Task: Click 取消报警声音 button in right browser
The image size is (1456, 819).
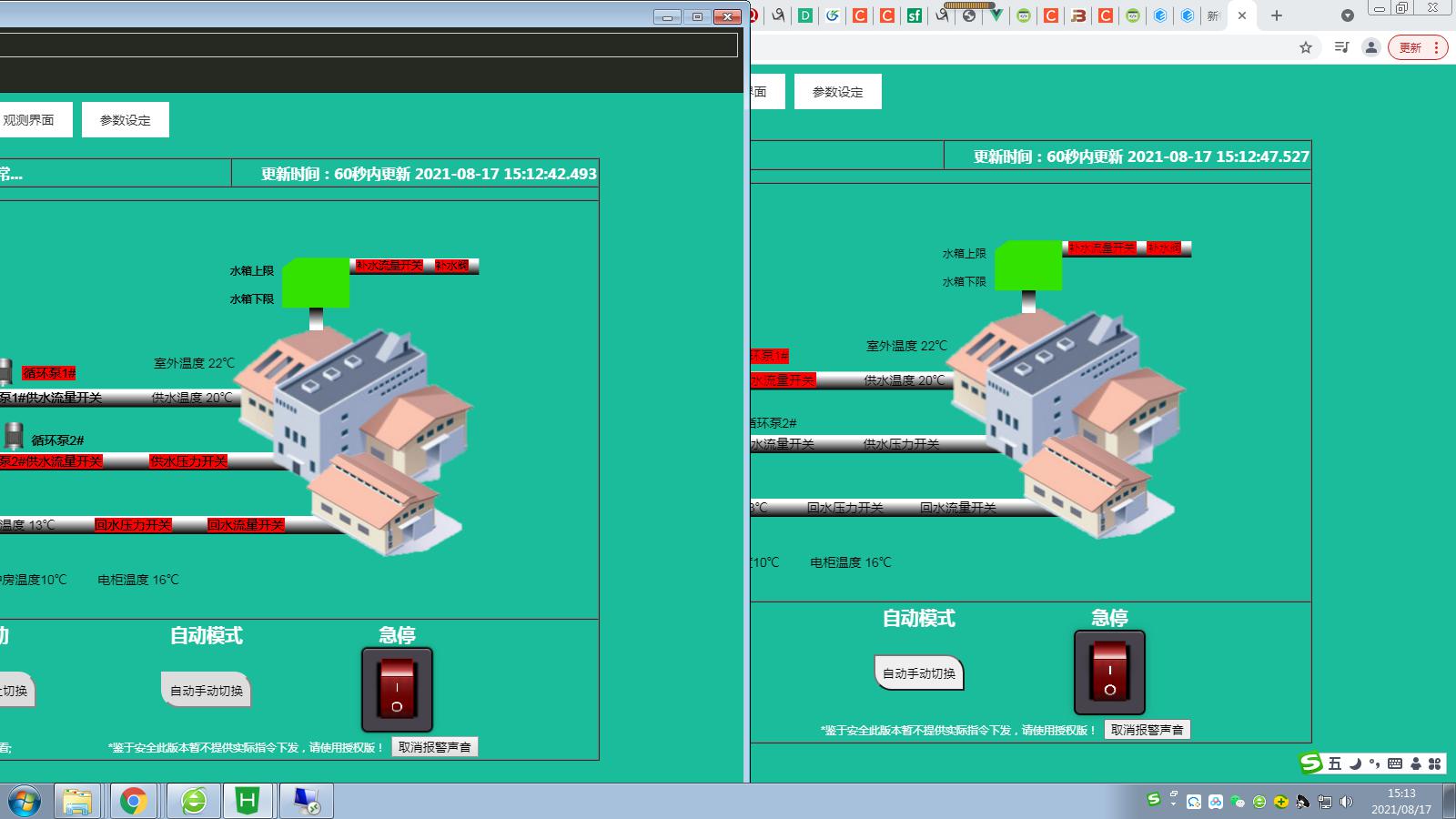Action: click(1147, 730)
